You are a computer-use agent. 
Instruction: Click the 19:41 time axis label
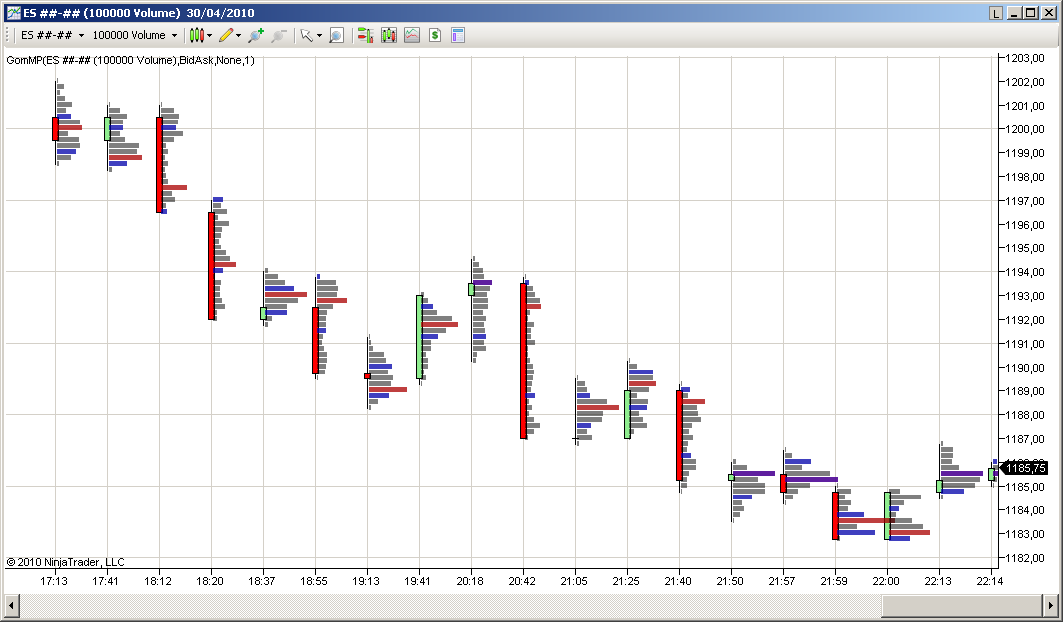418,581
